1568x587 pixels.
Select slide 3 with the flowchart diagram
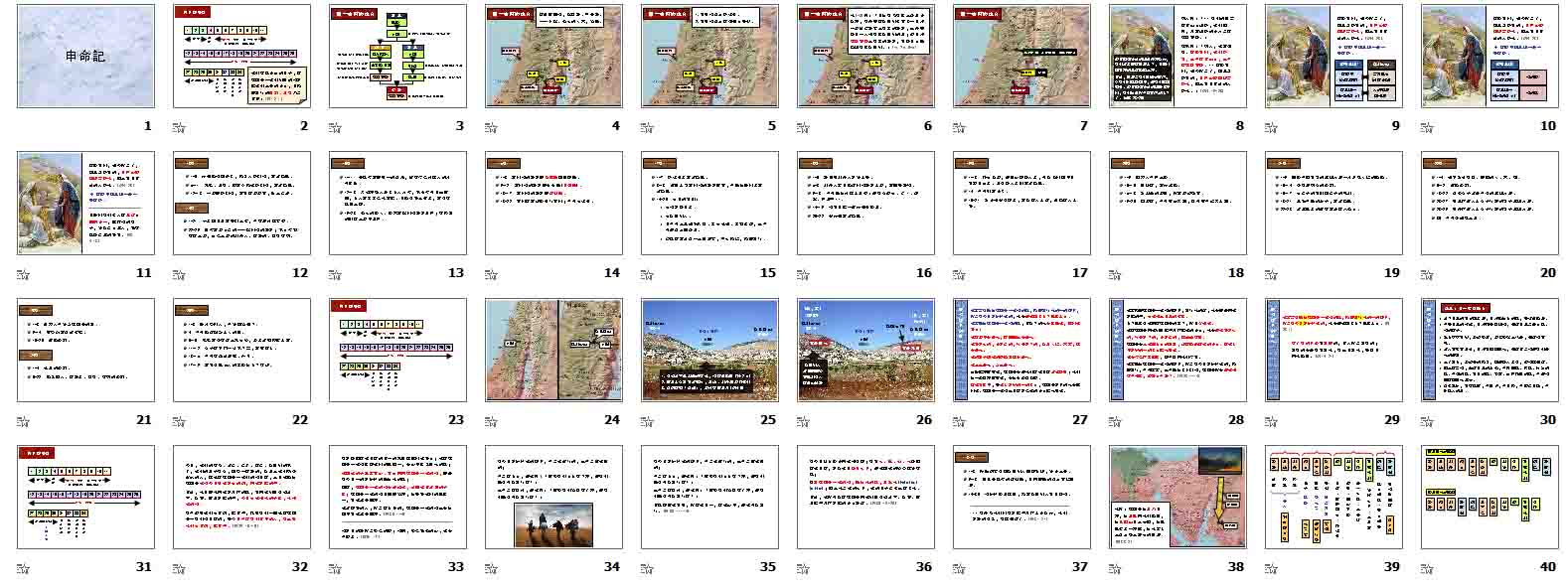(x=397, y=57)
